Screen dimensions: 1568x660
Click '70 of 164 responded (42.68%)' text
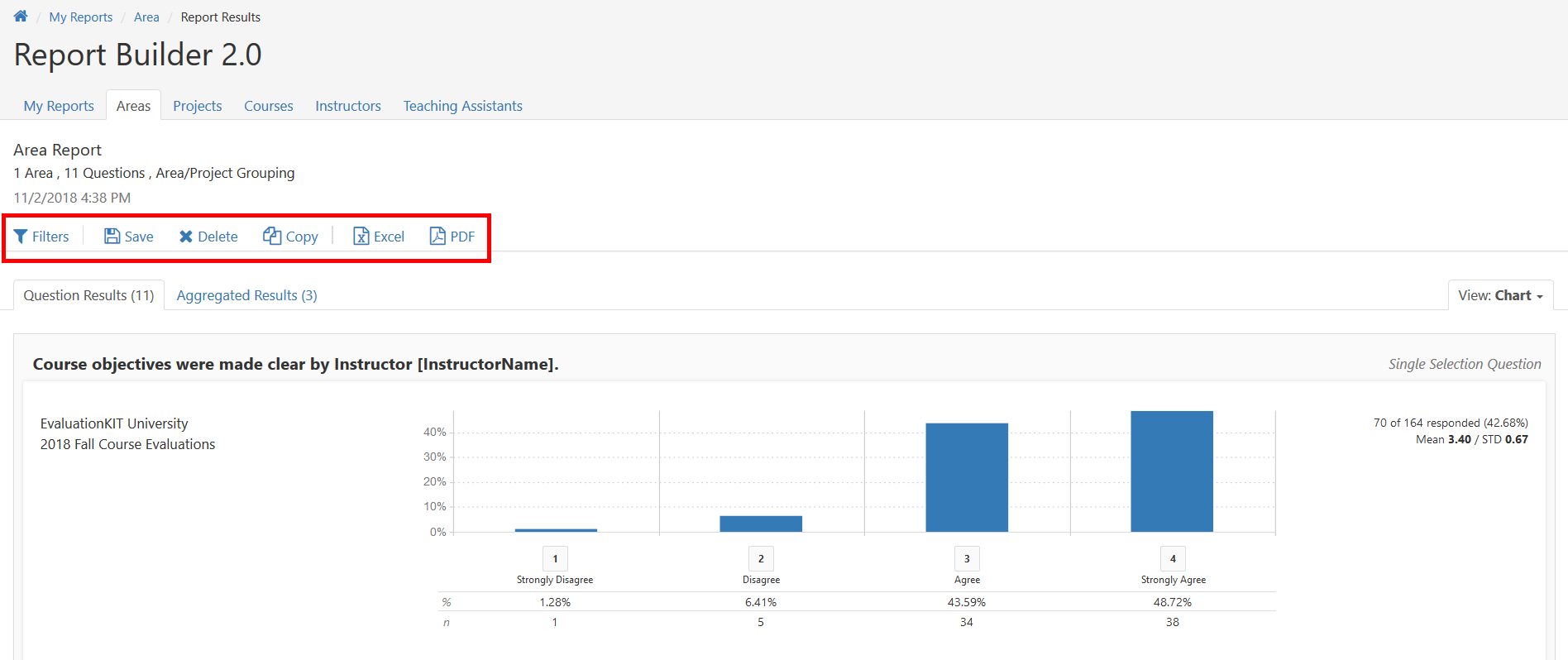pyautogui.click(x=1451, y=423)
